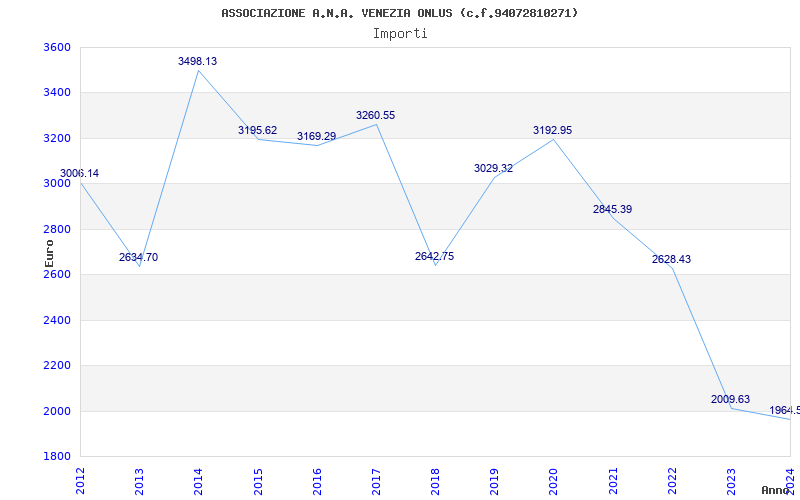Select the 3195.62 data label
800x500 pixels.
coord(257,130)
